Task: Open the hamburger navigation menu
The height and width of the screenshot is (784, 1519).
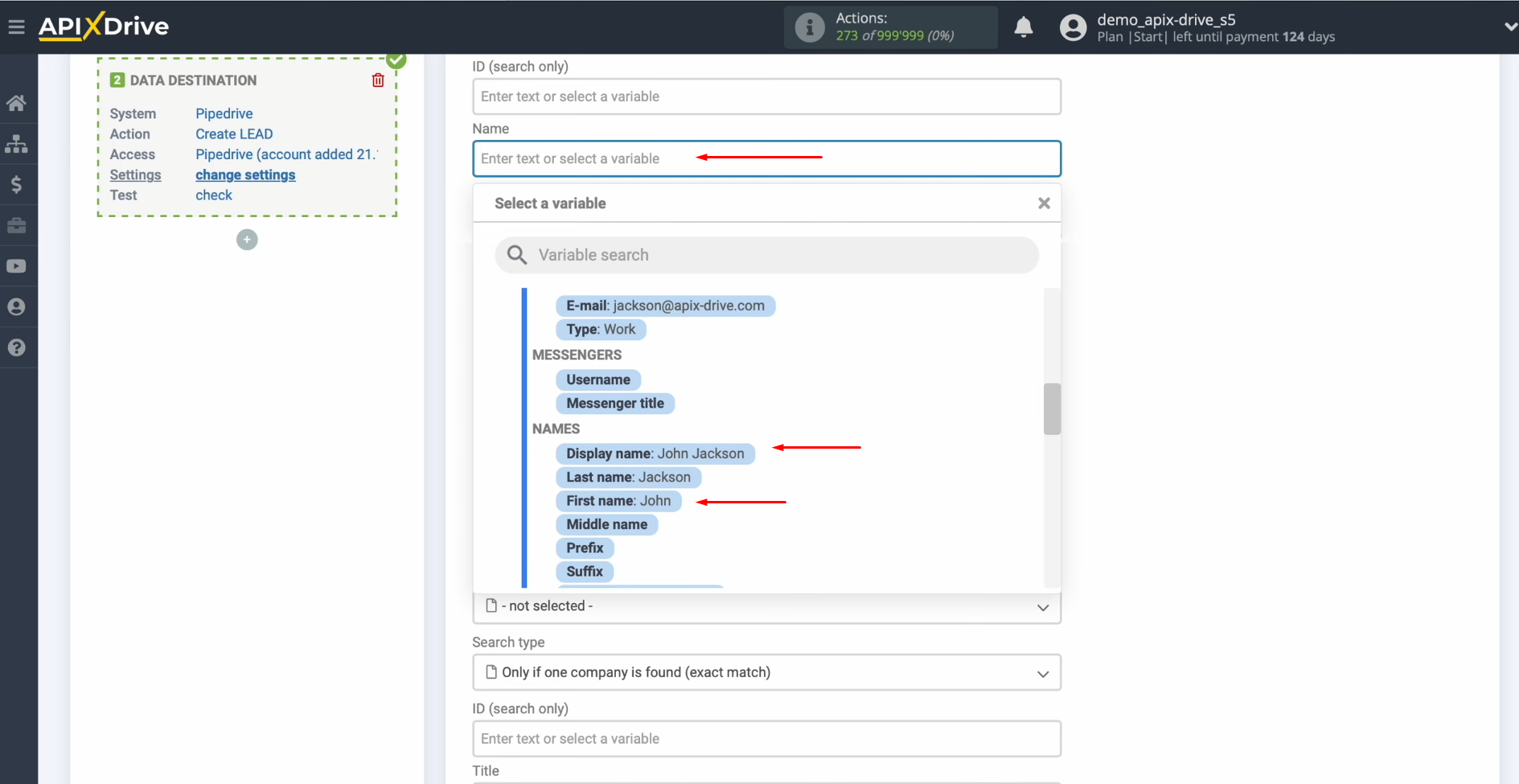Action: (17, 26)
